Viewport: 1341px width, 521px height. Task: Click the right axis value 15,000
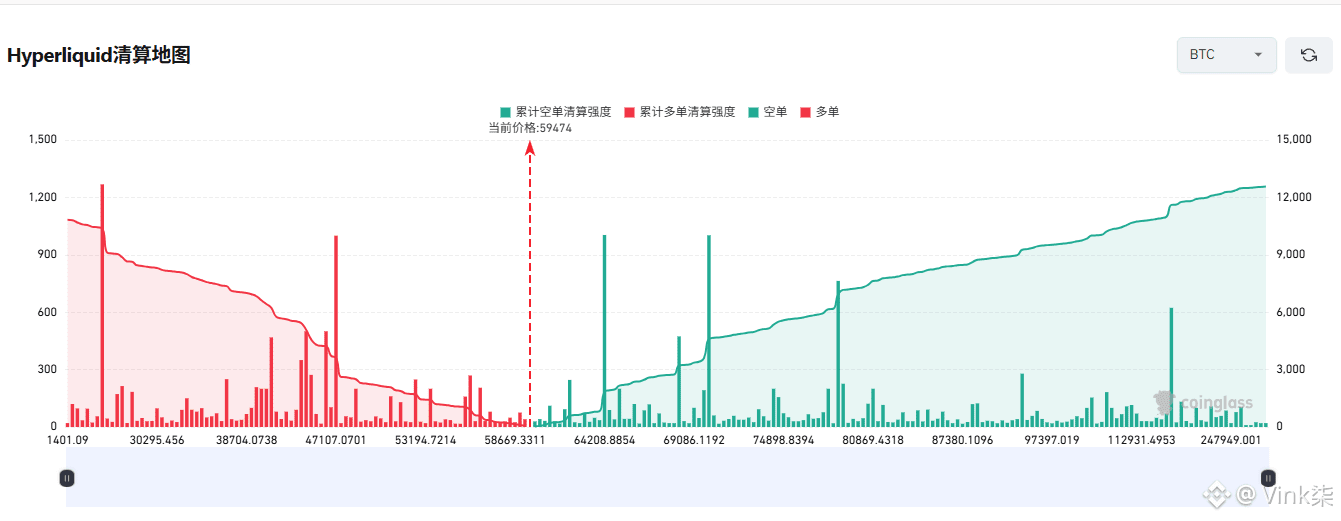(x=1295, y=139)
